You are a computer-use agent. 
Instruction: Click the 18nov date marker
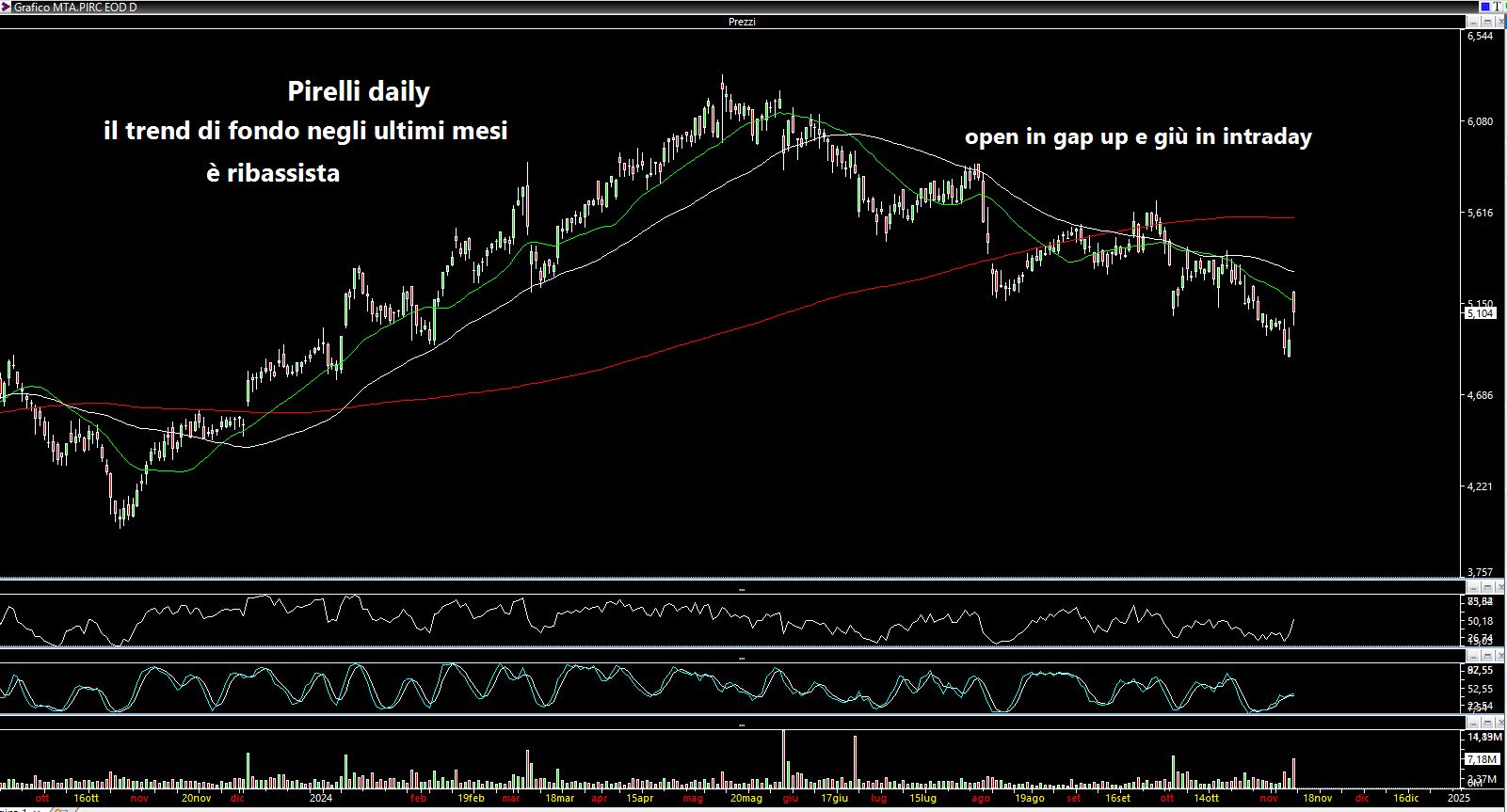pyautogui.click(x=1317, y=798)
